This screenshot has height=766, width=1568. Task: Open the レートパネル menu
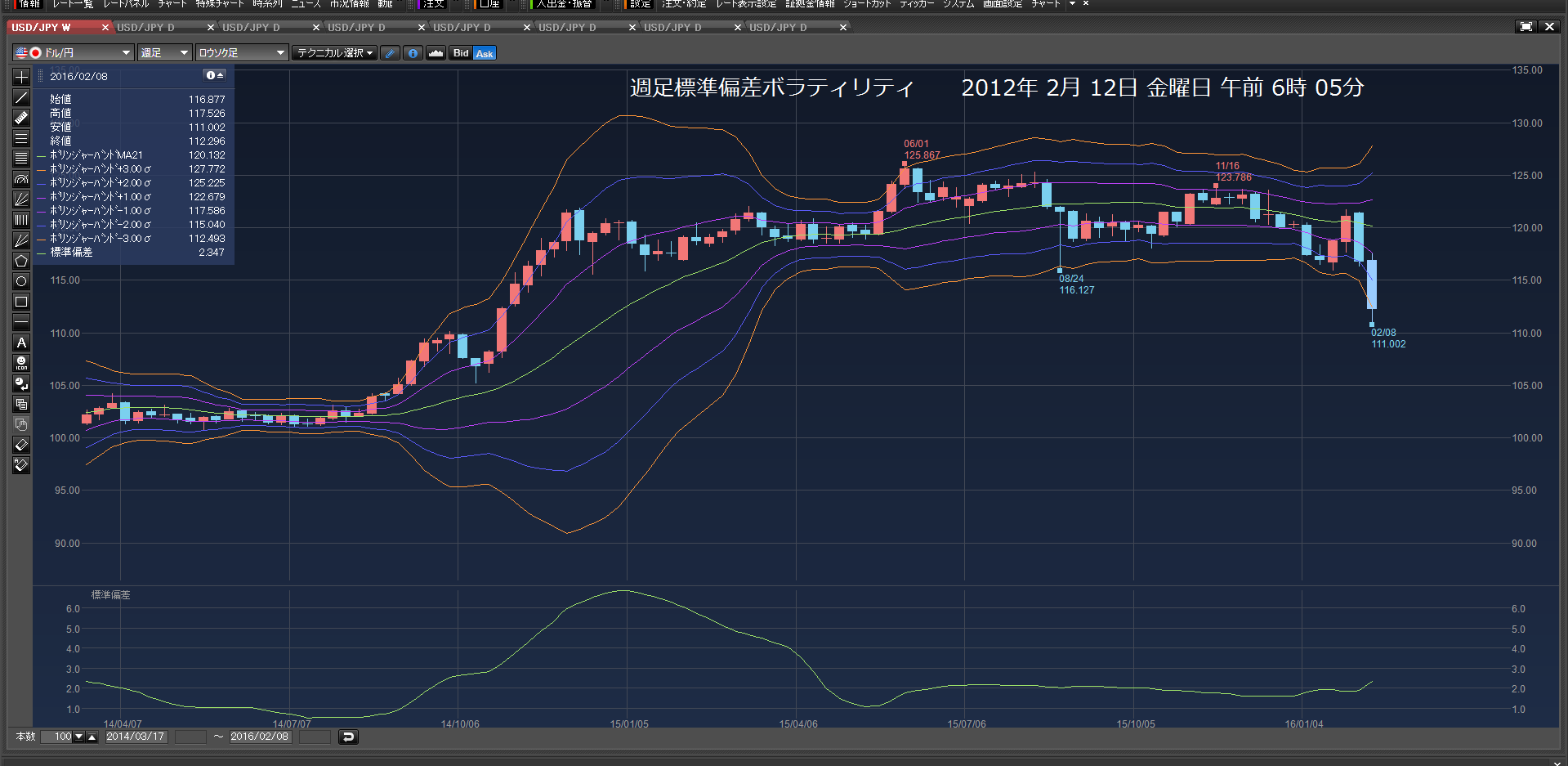pyautogui.click(x=126, y=4)
